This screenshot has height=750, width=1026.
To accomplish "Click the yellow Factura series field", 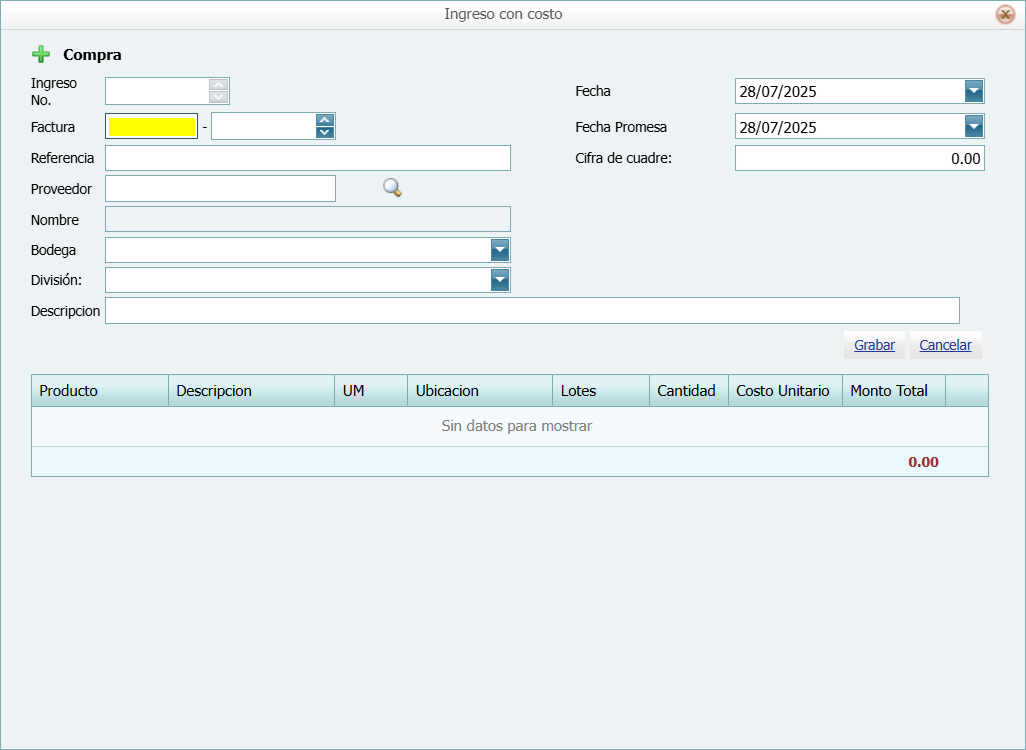I will [x=152, y=127].
